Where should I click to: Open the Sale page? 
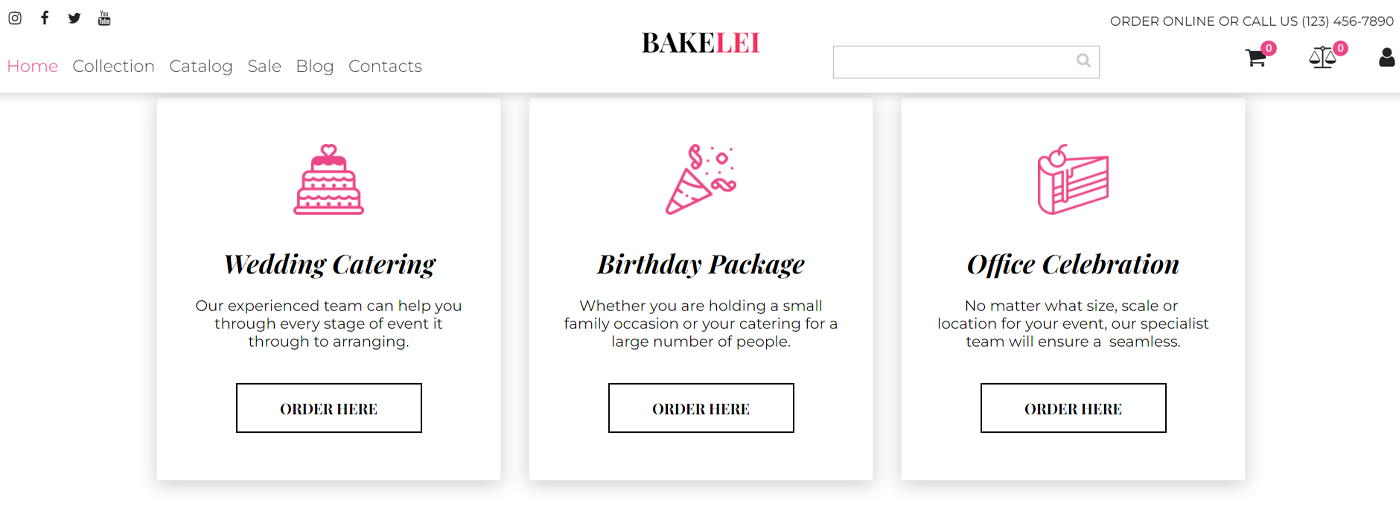[264, 66]
